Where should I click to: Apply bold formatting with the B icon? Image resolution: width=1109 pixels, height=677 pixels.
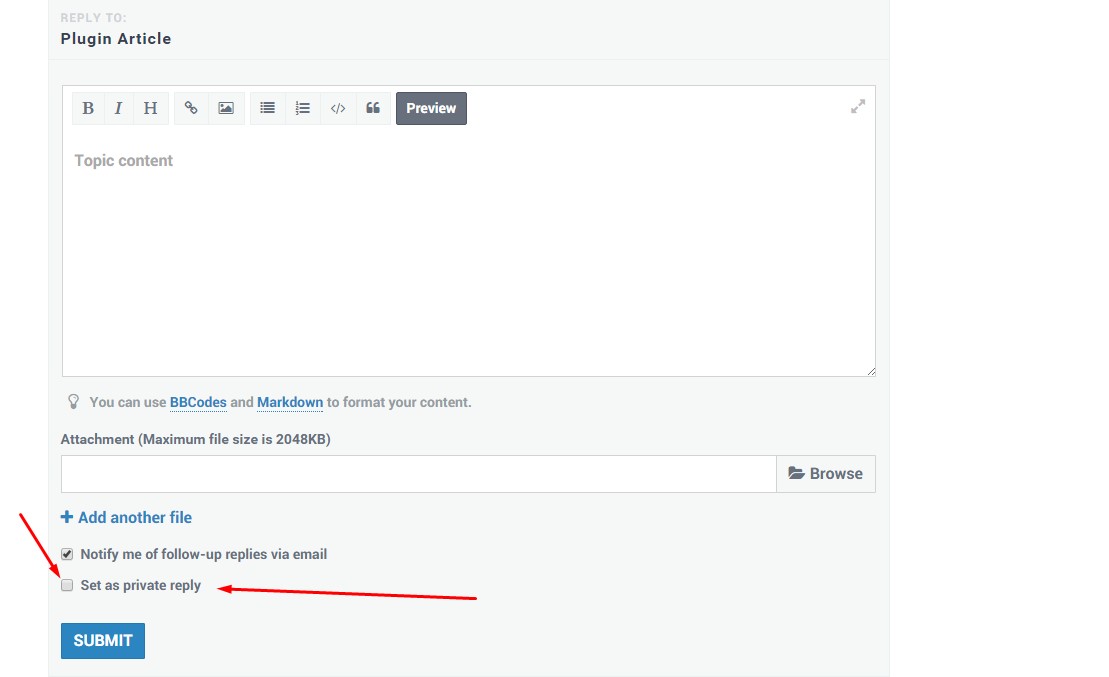click(88, 108)
